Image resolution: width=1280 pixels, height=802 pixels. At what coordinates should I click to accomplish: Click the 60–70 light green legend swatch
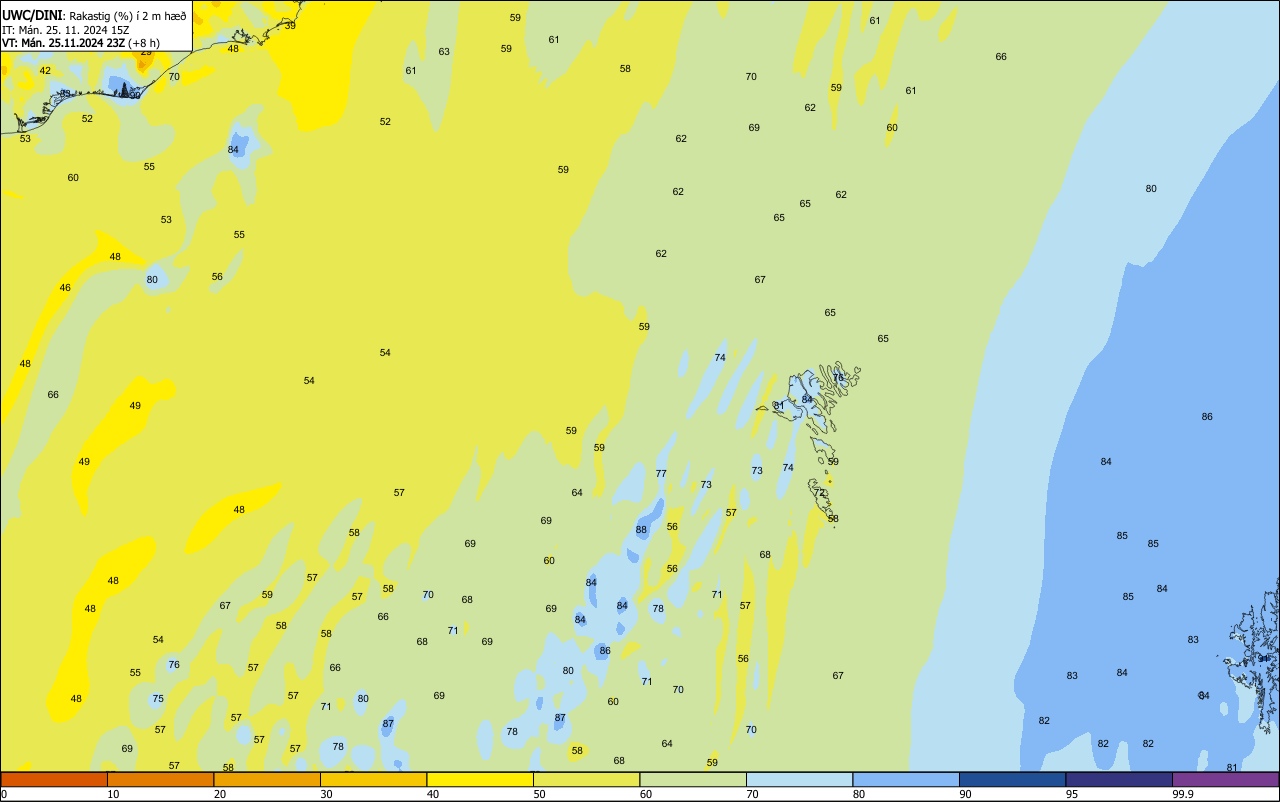693,779
